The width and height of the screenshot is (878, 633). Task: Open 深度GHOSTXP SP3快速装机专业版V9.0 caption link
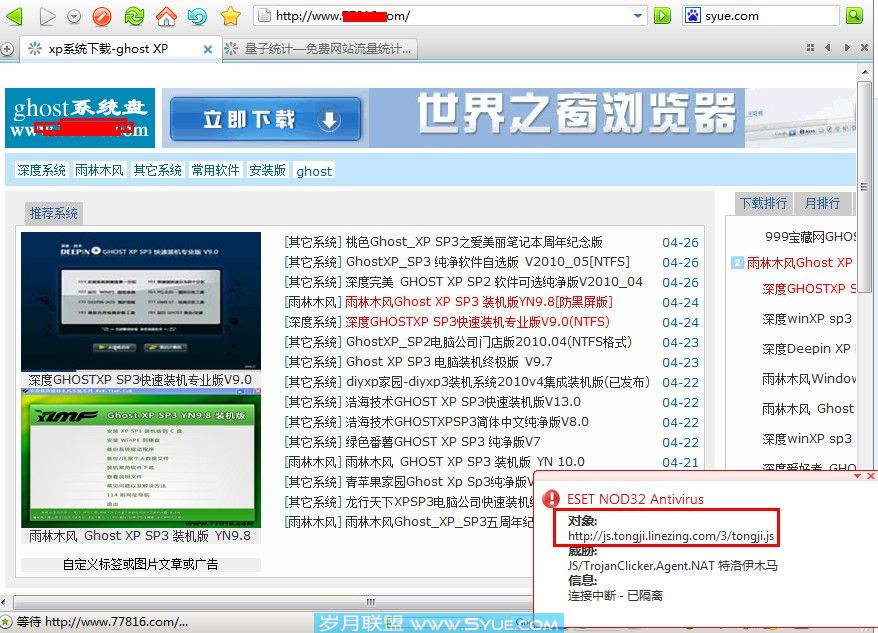click(140, 379)
